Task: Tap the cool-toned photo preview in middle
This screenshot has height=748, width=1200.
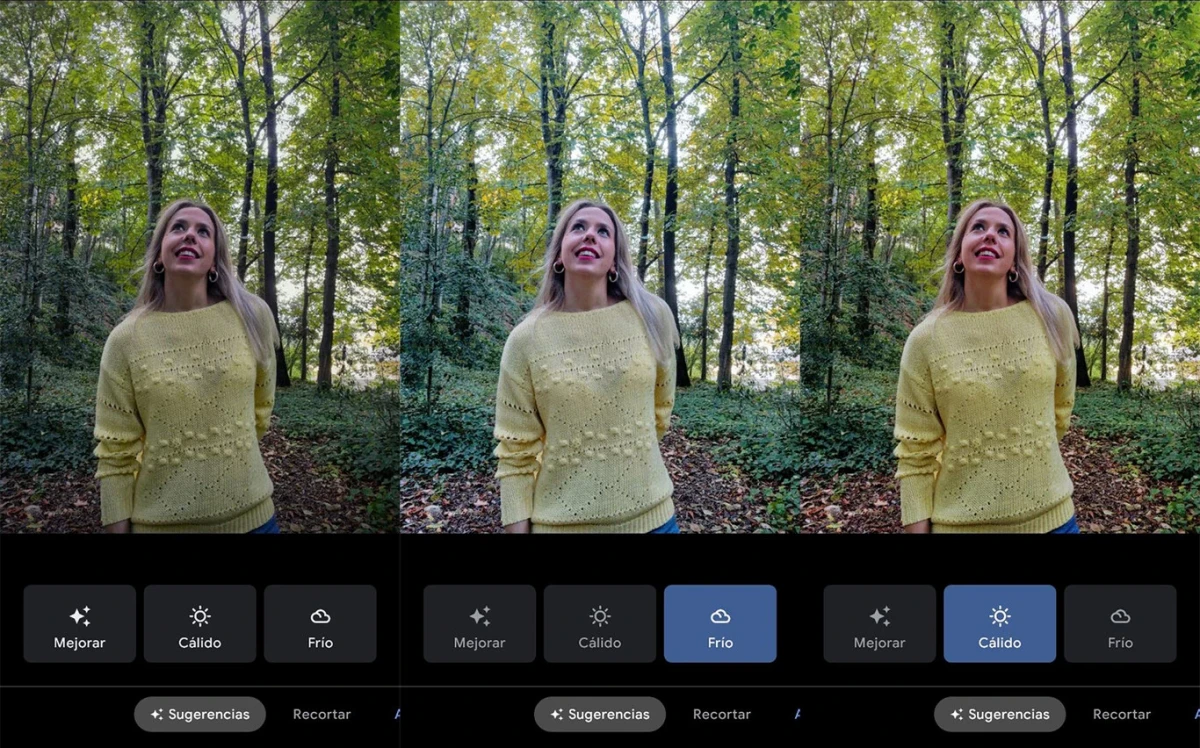Action: (600, 266)
